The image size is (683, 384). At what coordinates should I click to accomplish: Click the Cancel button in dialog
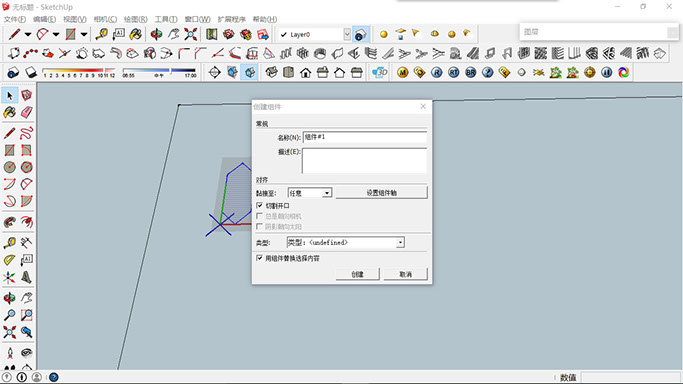click(x=406, y=274)
